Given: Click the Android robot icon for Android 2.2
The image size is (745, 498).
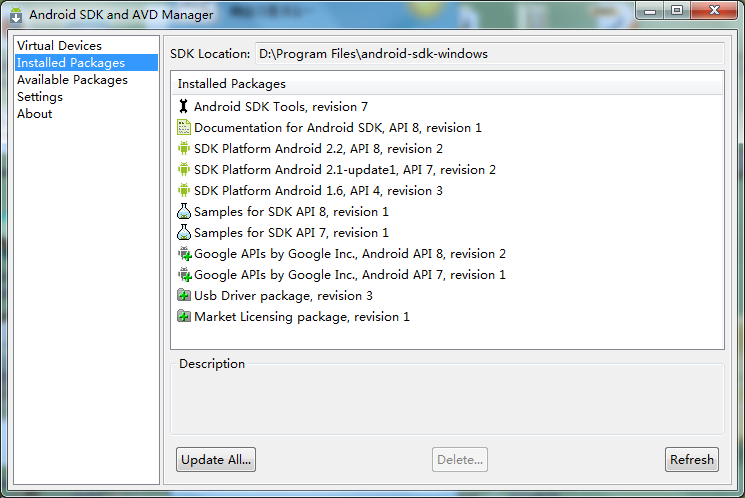Looking at the screenshot, I should 183,148.
